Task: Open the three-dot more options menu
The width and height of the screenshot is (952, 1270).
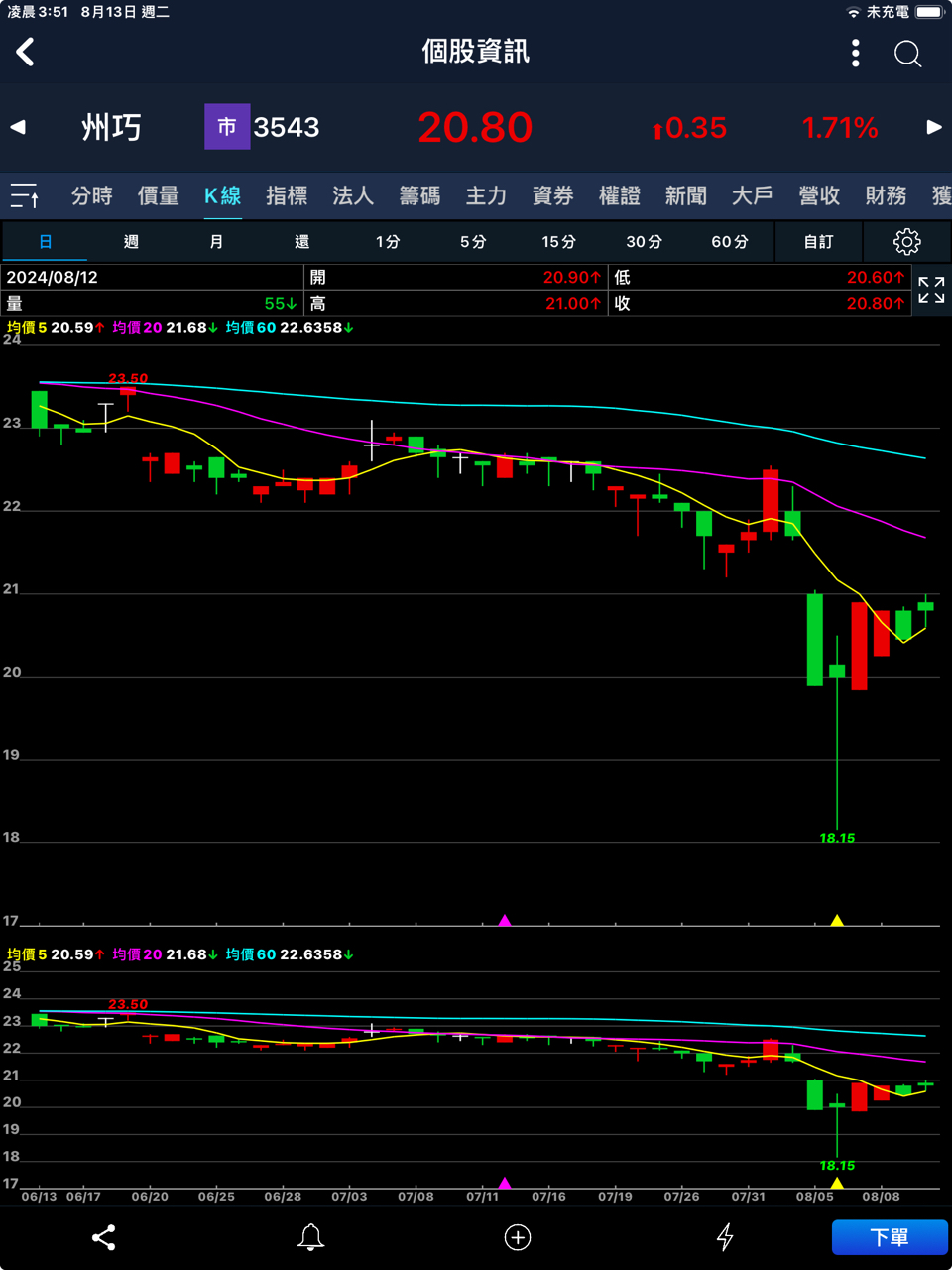Action: (855, 53)
